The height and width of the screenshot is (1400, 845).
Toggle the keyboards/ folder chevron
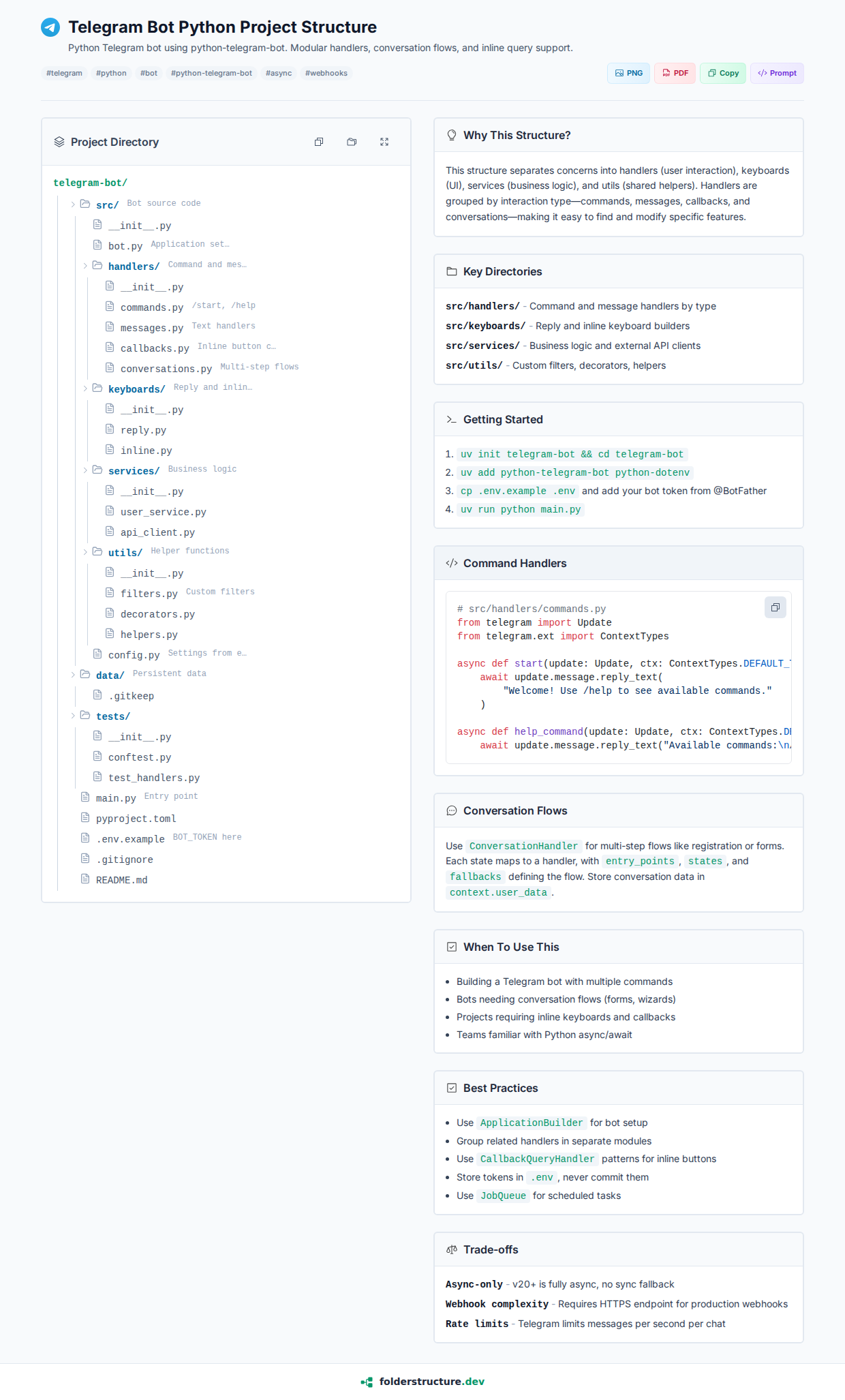[85, 389]
